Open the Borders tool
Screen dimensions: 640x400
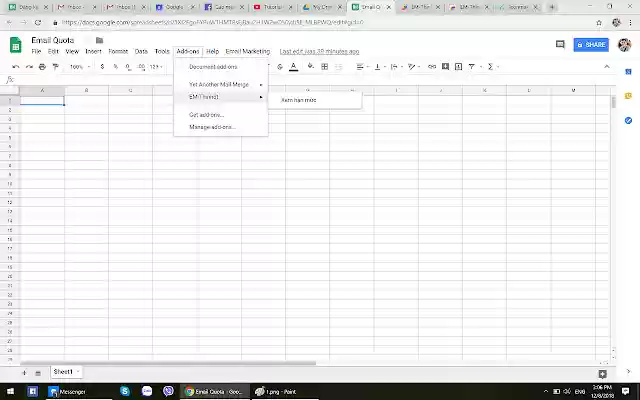[x=324, y=67]
